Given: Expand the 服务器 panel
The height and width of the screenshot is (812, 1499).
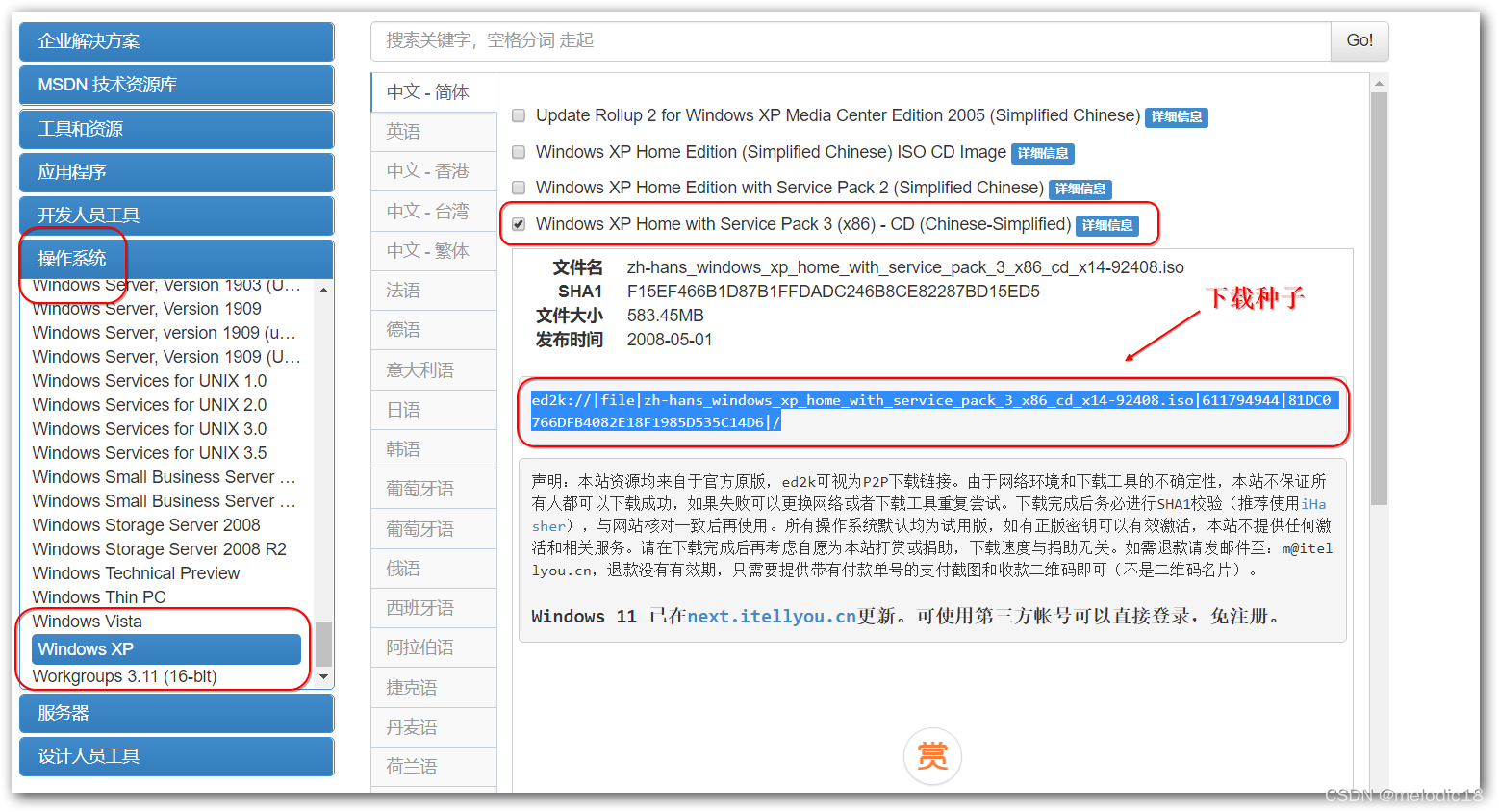Looking at the screenshot, I should 176,713.
